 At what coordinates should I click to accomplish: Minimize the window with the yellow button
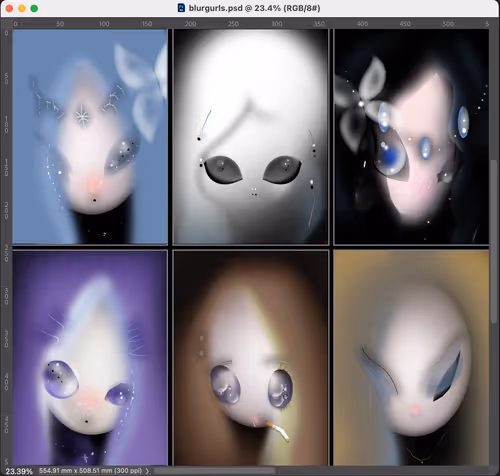click(22, 8)
